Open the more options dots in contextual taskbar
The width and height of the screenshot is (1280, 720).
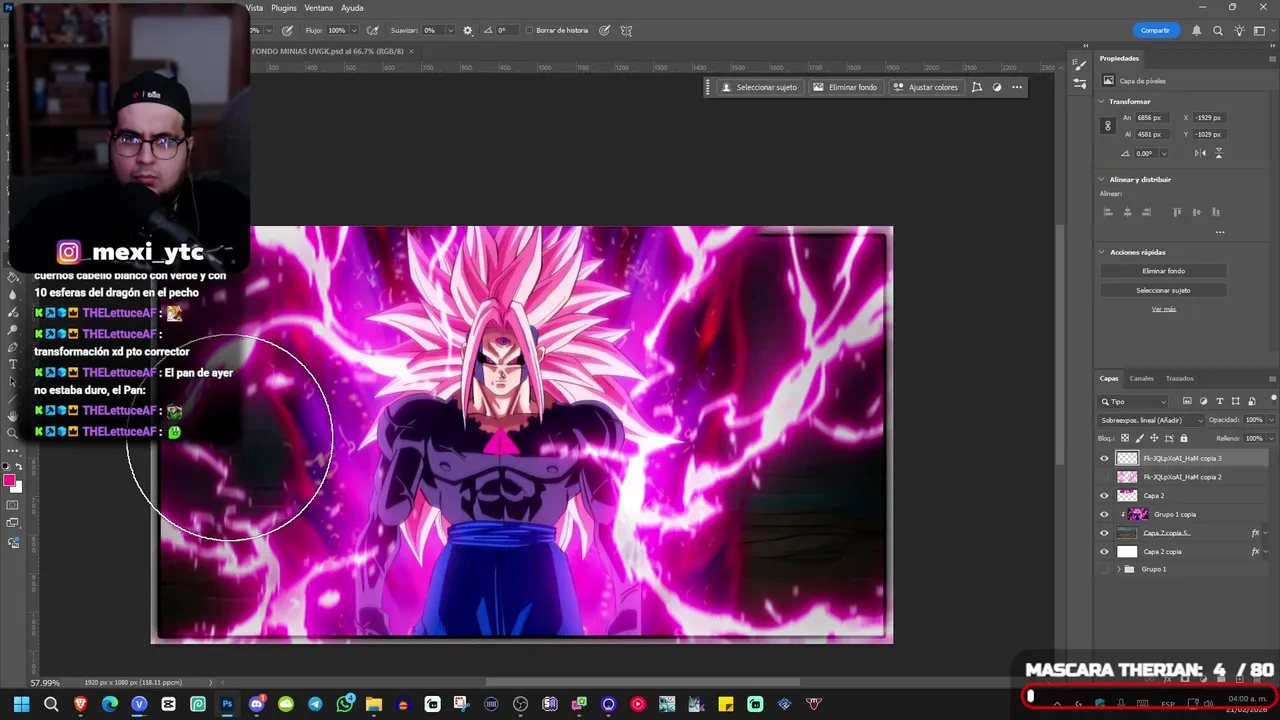(1017, 87)
